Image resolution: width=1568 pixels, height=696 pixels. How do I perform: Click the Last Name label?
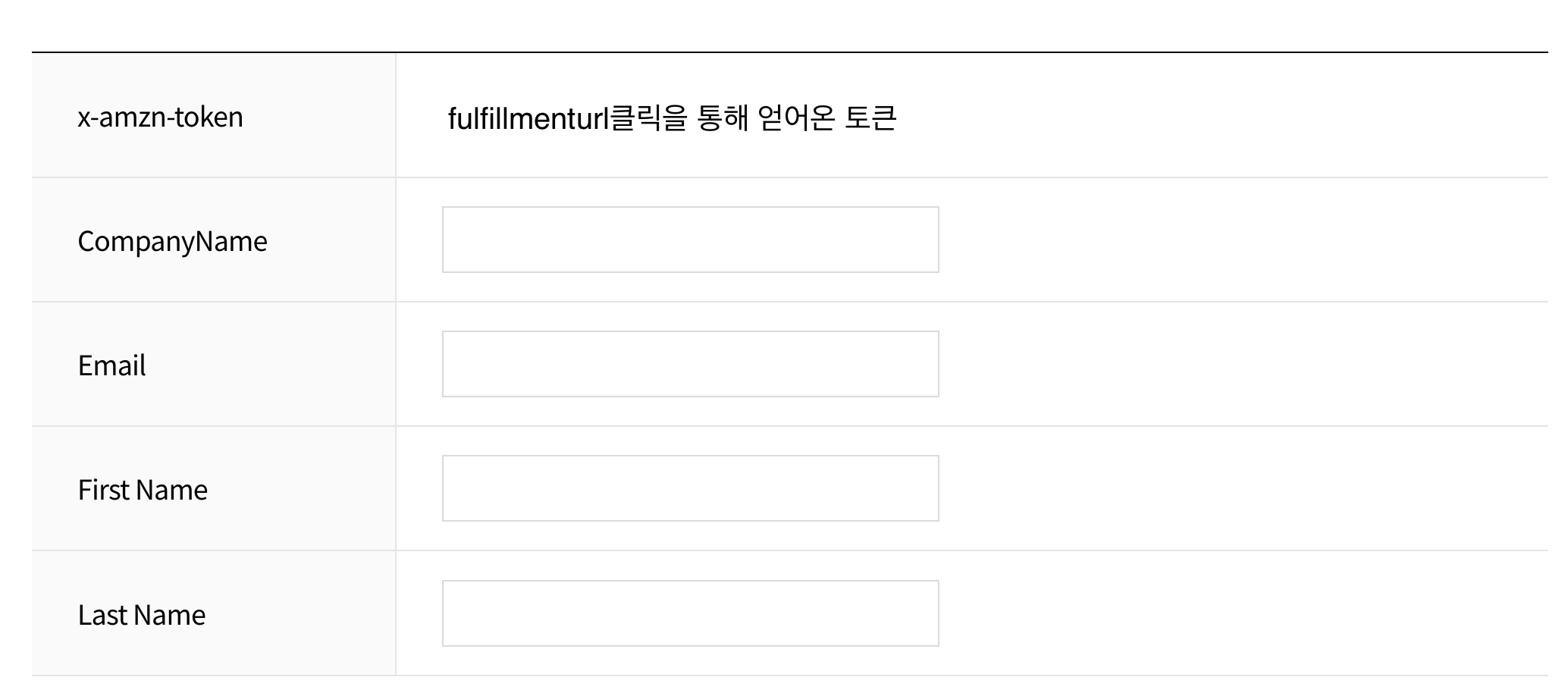click(x=142, y=615)
